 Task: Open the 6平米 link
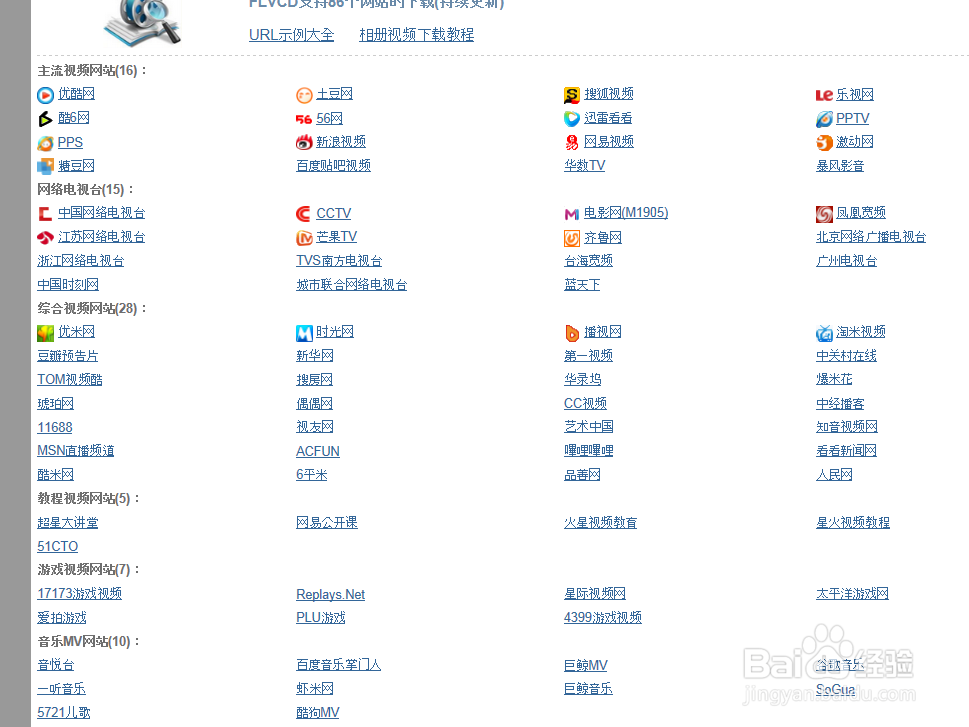click(x=311, y=475)
